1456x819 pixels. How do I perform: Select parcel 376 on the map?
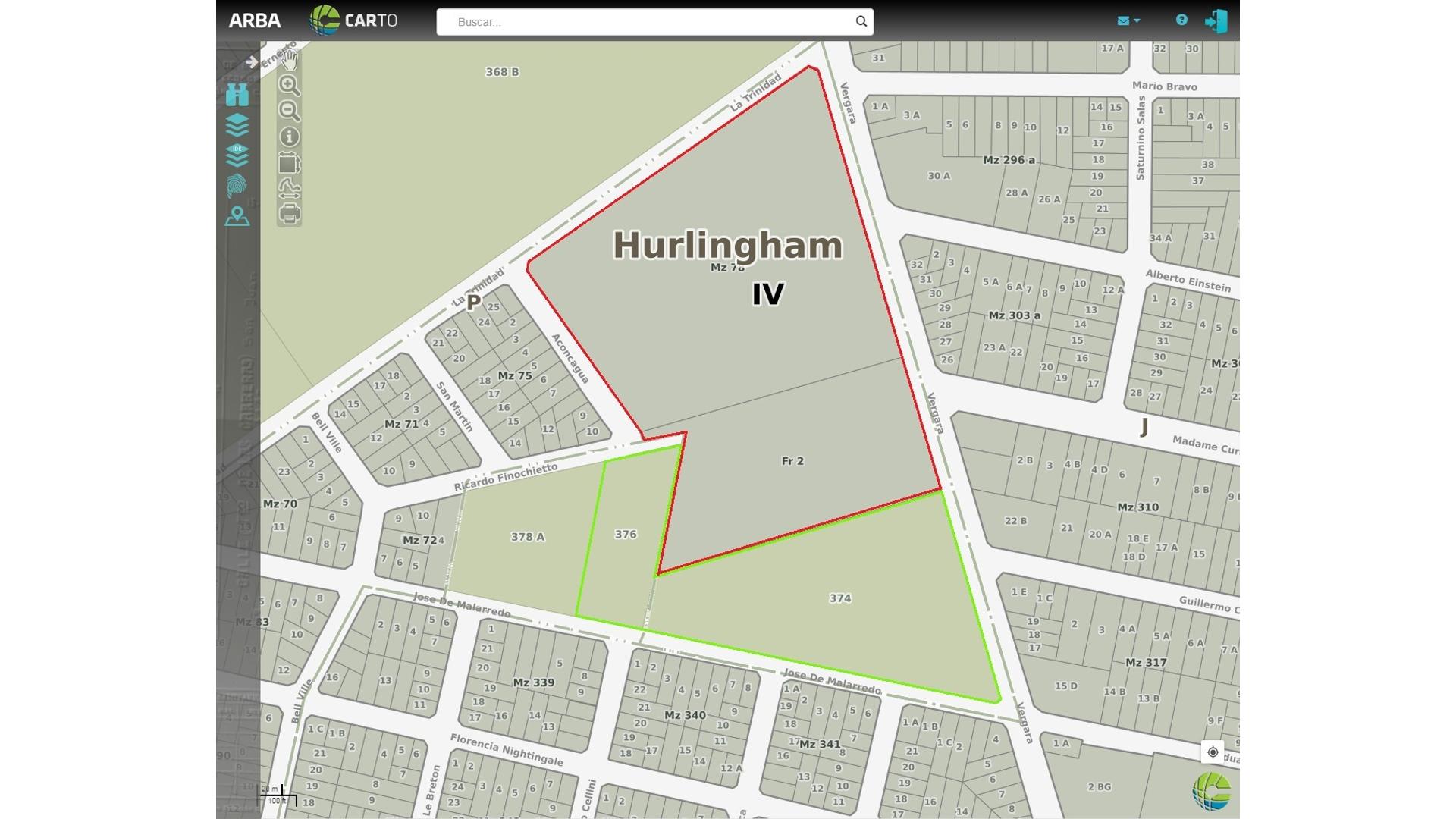point(626,535)
